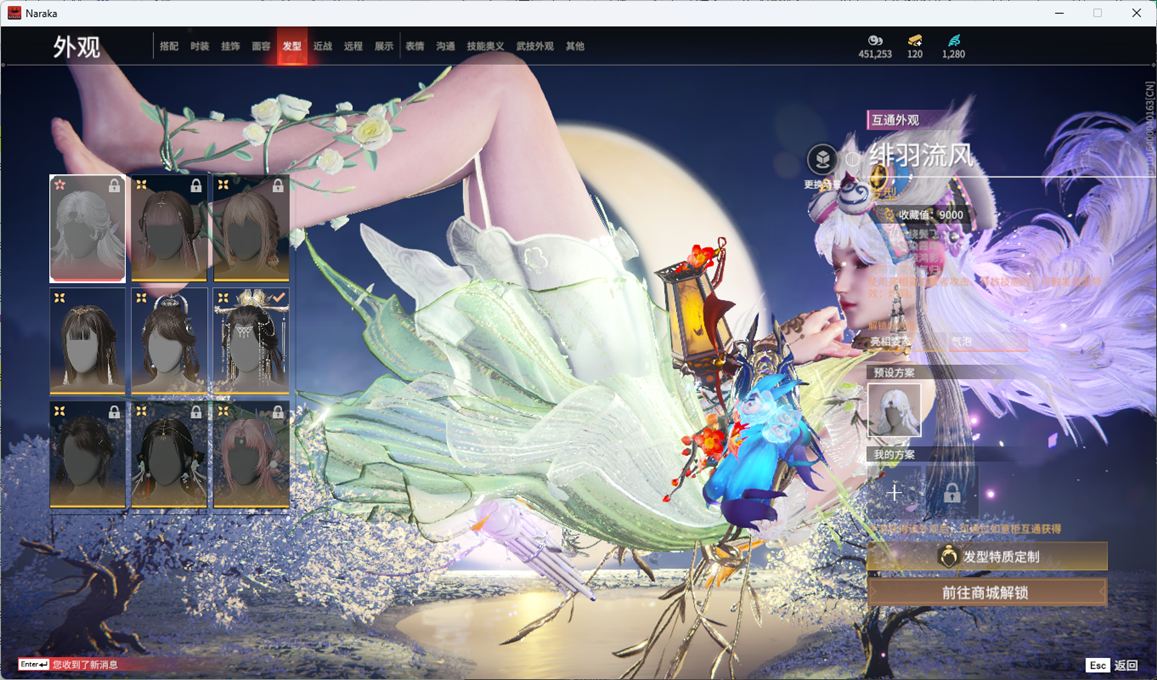Choose the pink-haired locked hairstyle
Image resolution: width=1157 pixels, height=680 pixels.
[251, 454]
